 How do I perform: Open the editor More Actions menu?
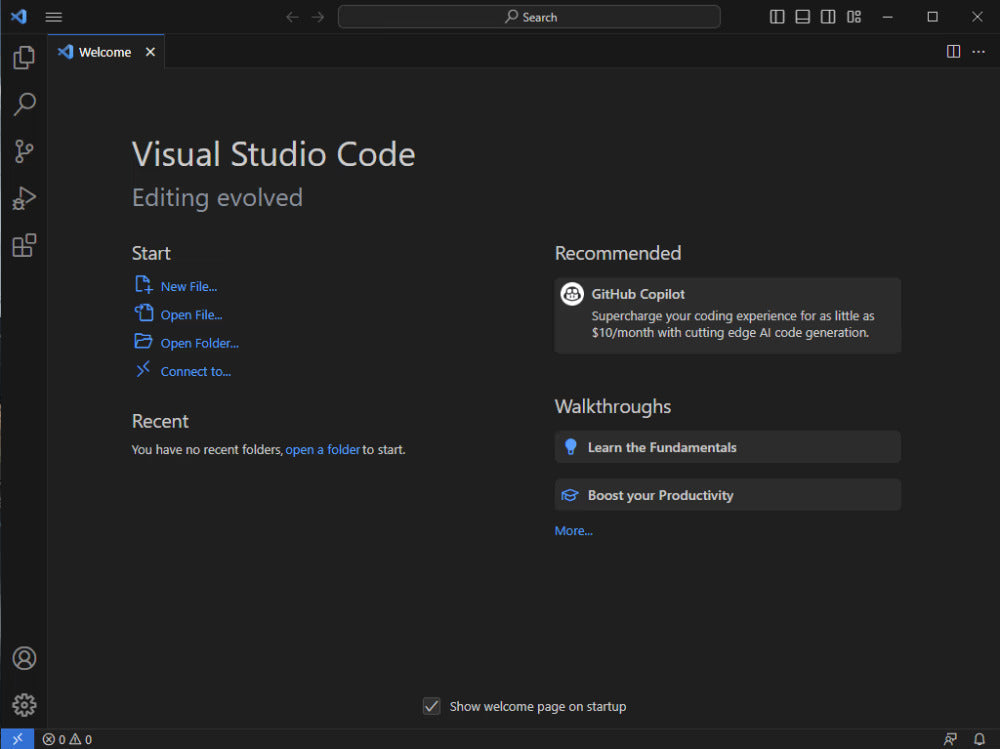point(978,51)
